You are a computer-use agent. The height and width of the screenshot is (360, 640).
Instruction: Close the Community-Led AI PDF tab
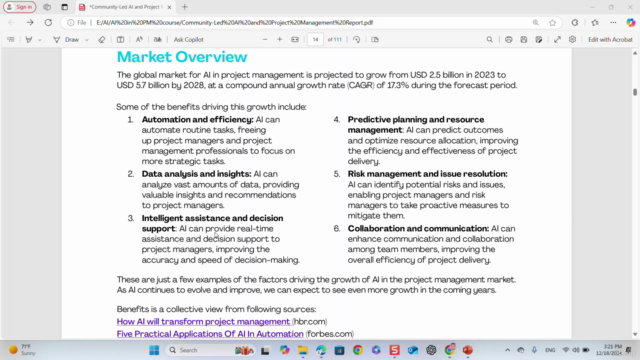click(x=169, y=7)
